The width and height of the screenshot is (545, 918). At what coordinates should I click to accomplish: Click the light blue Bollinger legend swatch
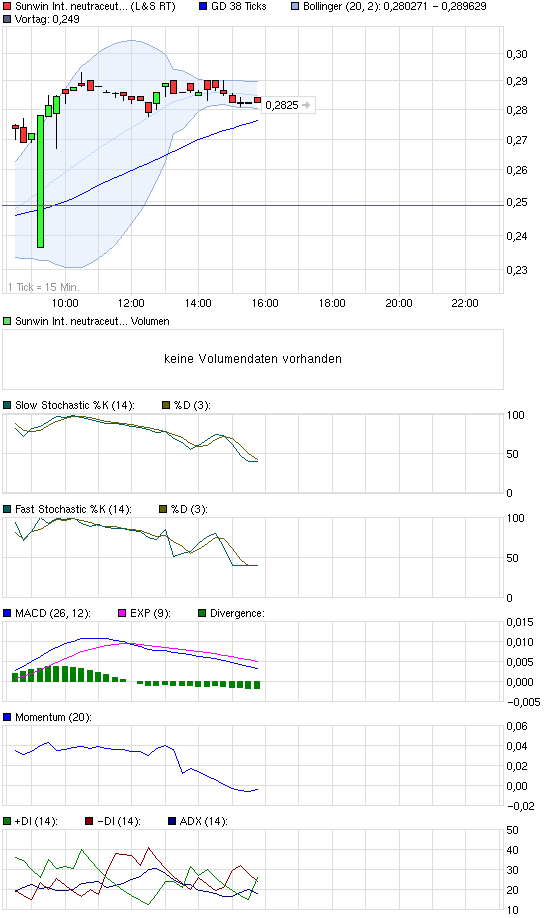click(x=295, y=6)
